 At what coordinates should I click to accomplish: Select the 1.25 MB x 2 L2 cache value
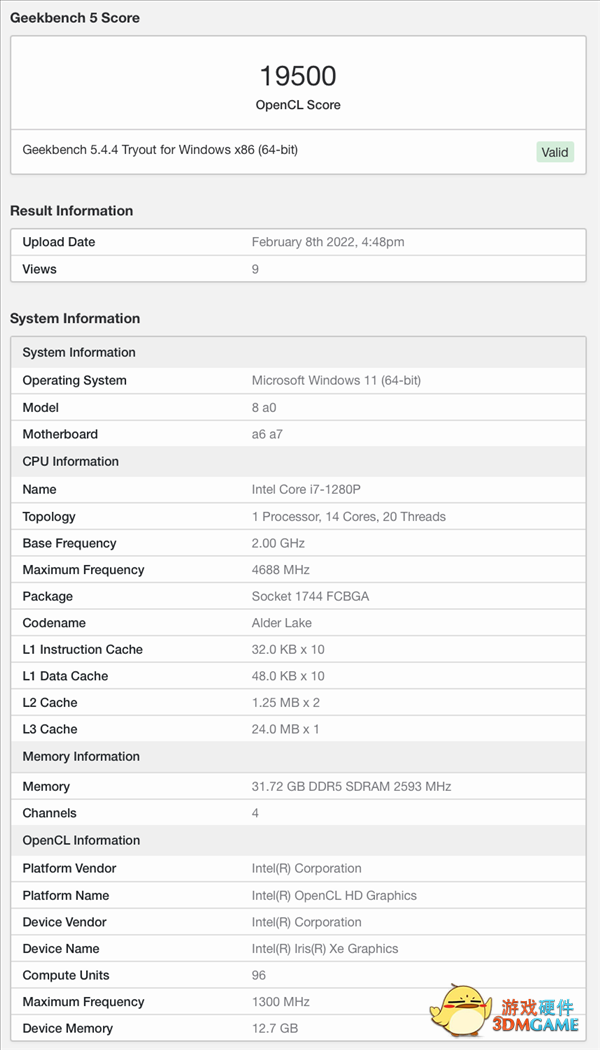(x=285, y=703)
